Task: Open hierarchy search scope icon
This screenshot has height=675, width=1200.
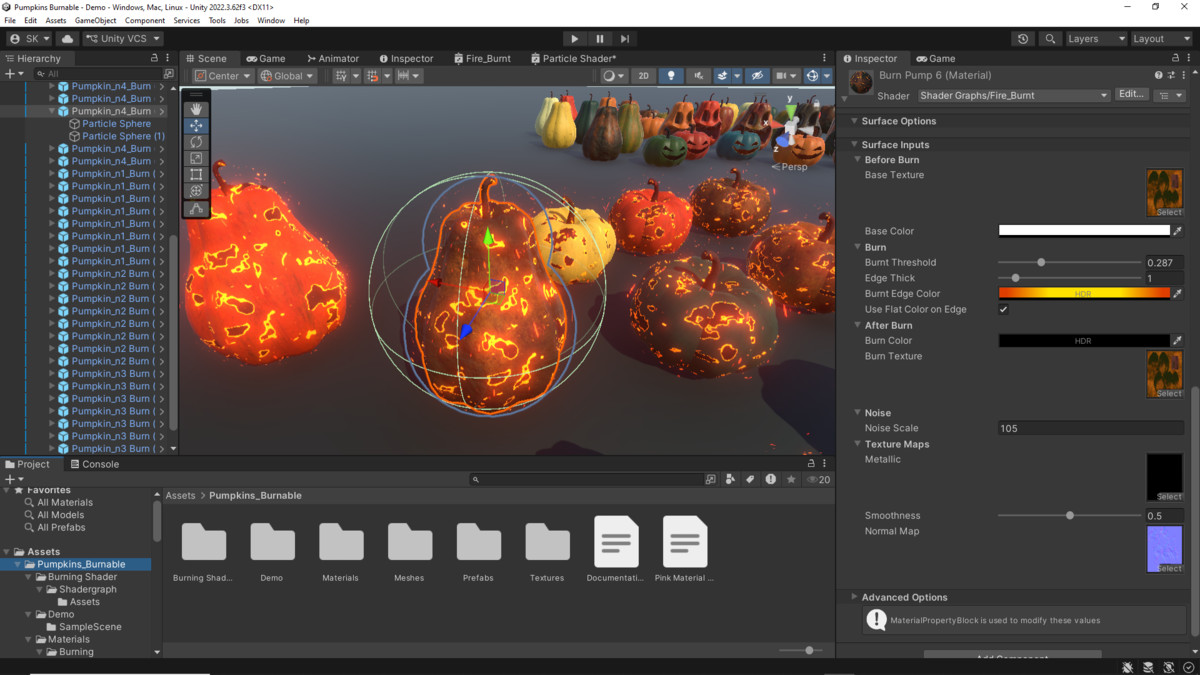Action: tap(168, 74)
